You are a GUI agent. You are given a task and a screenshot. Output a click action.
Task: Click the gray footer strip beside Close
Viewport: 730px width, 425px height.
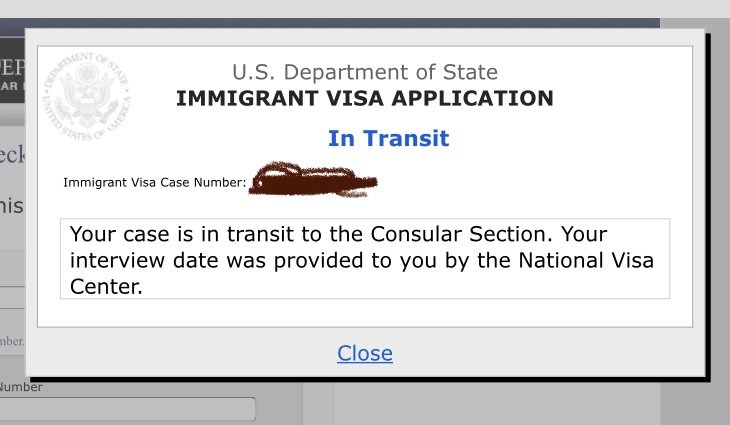(x=550, y=353)
